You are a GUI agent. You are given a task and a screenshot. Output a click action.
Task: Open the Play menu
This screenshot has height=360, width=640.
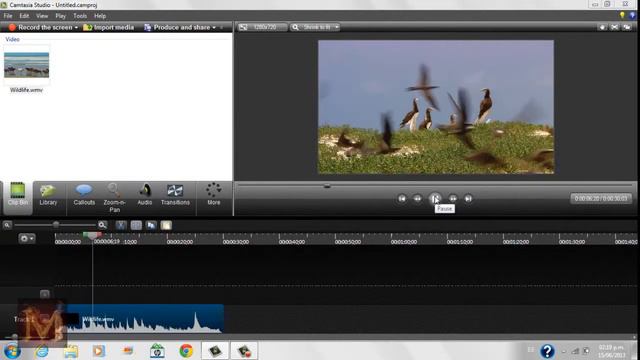(60, 16)
